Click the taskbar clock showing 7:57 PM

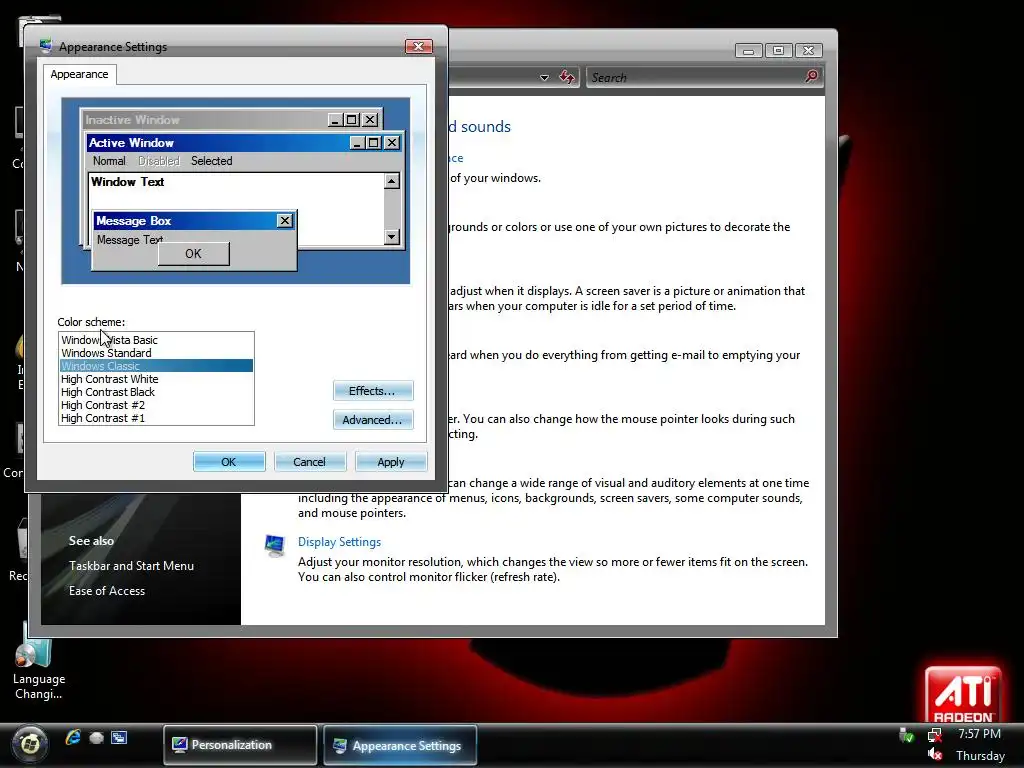tap(979, 734)
